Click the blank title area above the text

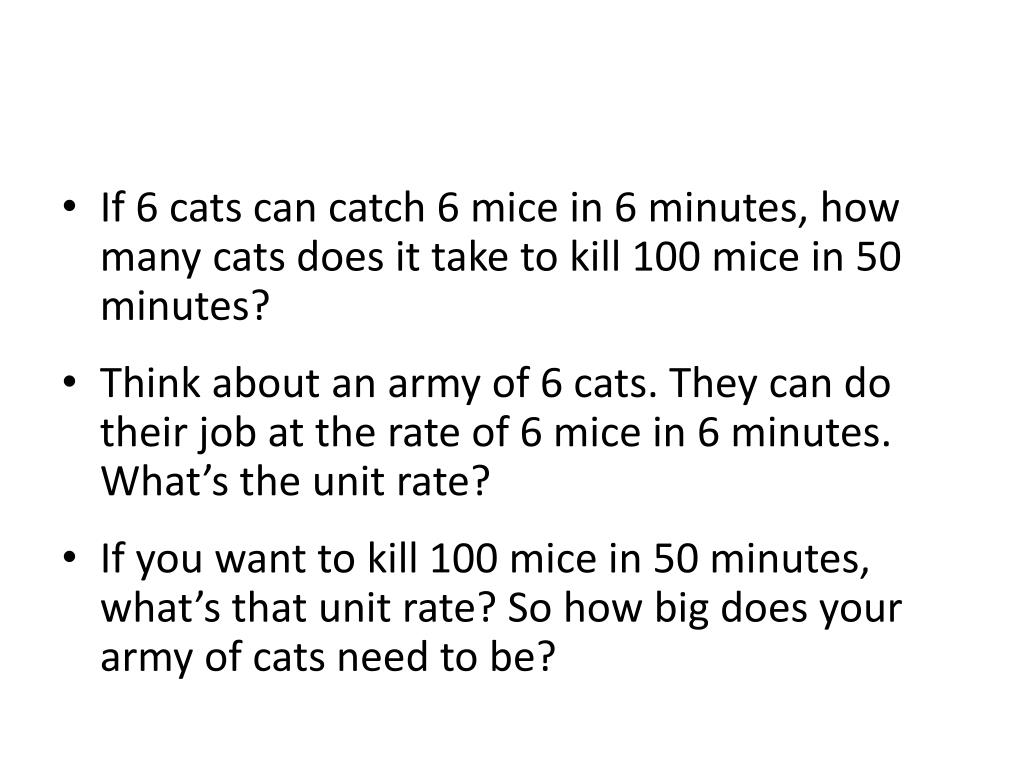click(512, 91)
